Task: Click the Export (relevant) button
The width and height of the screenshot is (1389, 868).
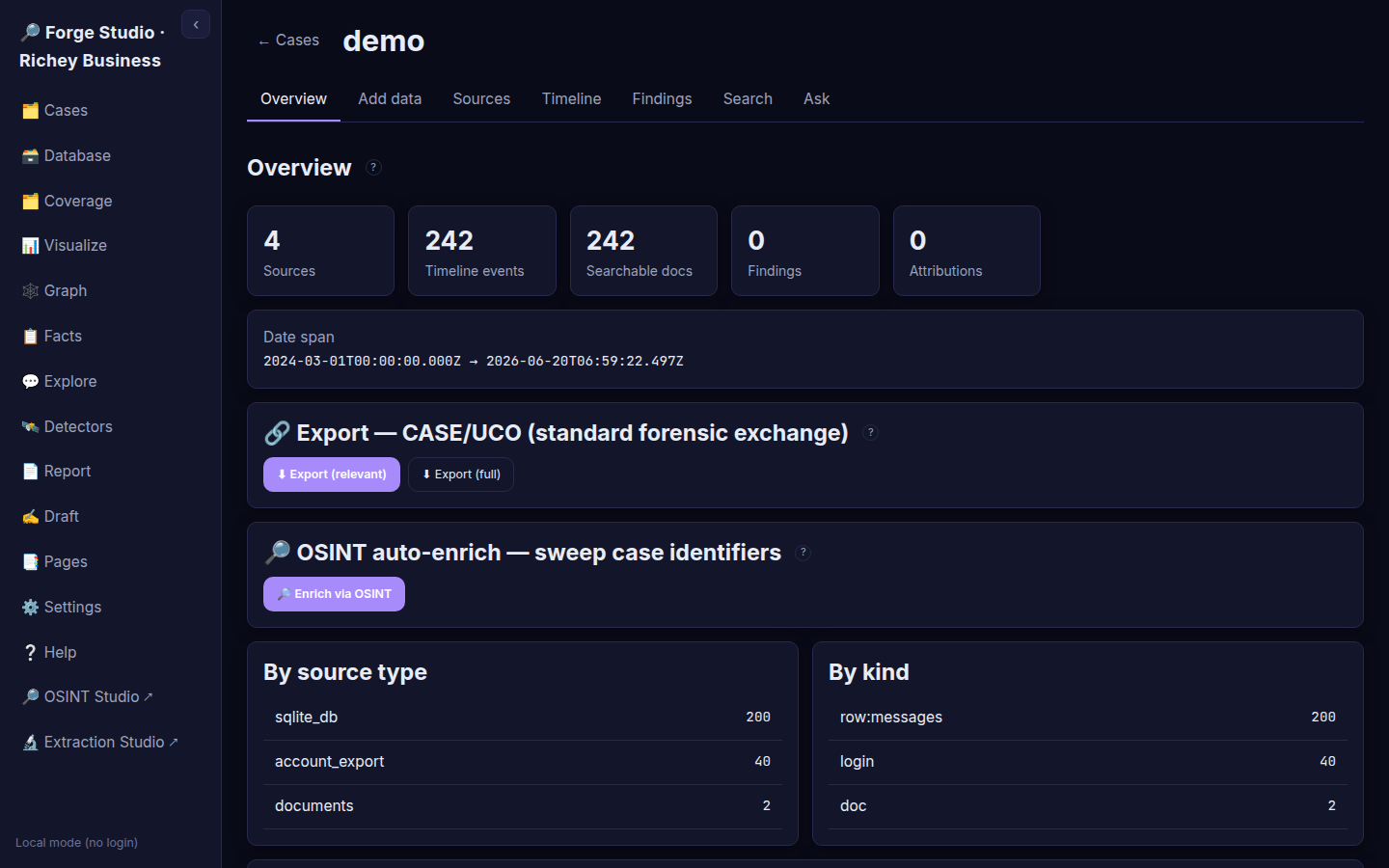Action: (332, 475)
